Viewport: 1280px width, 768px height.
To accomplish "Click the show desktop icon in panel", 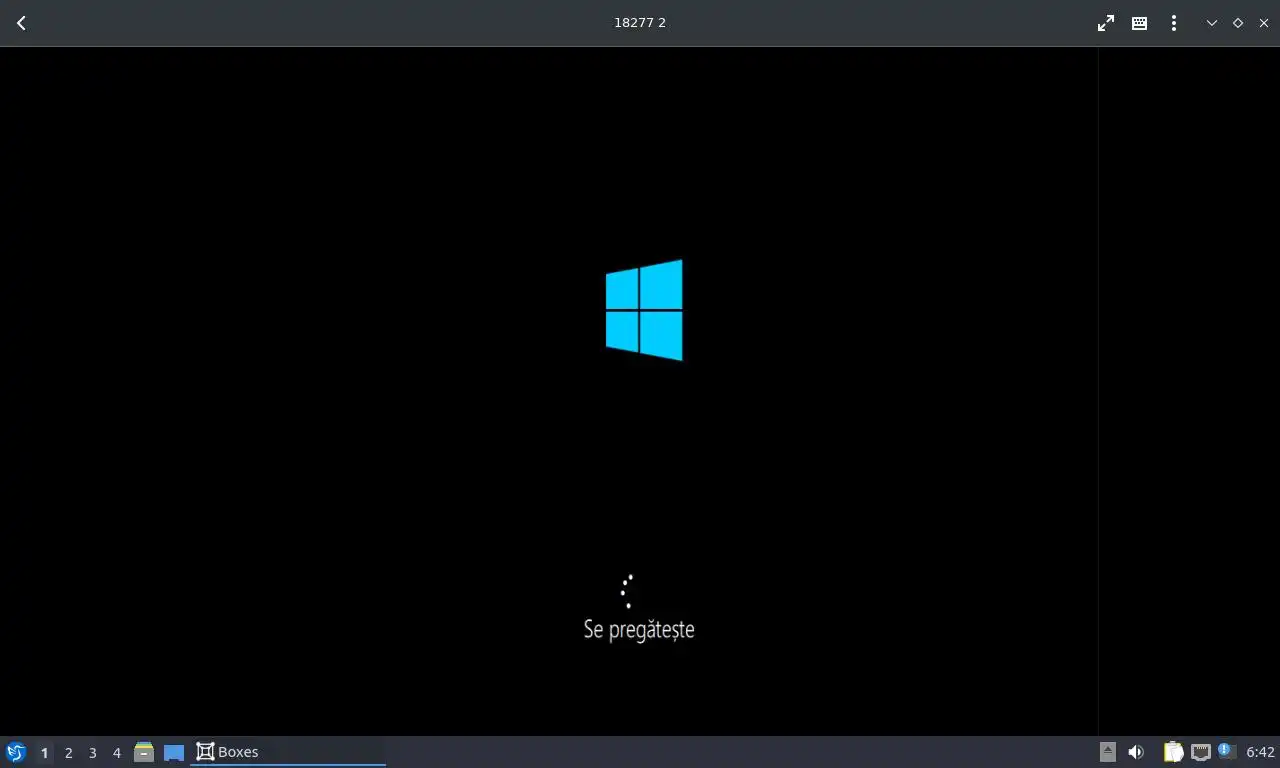I will tap(174, 752).
